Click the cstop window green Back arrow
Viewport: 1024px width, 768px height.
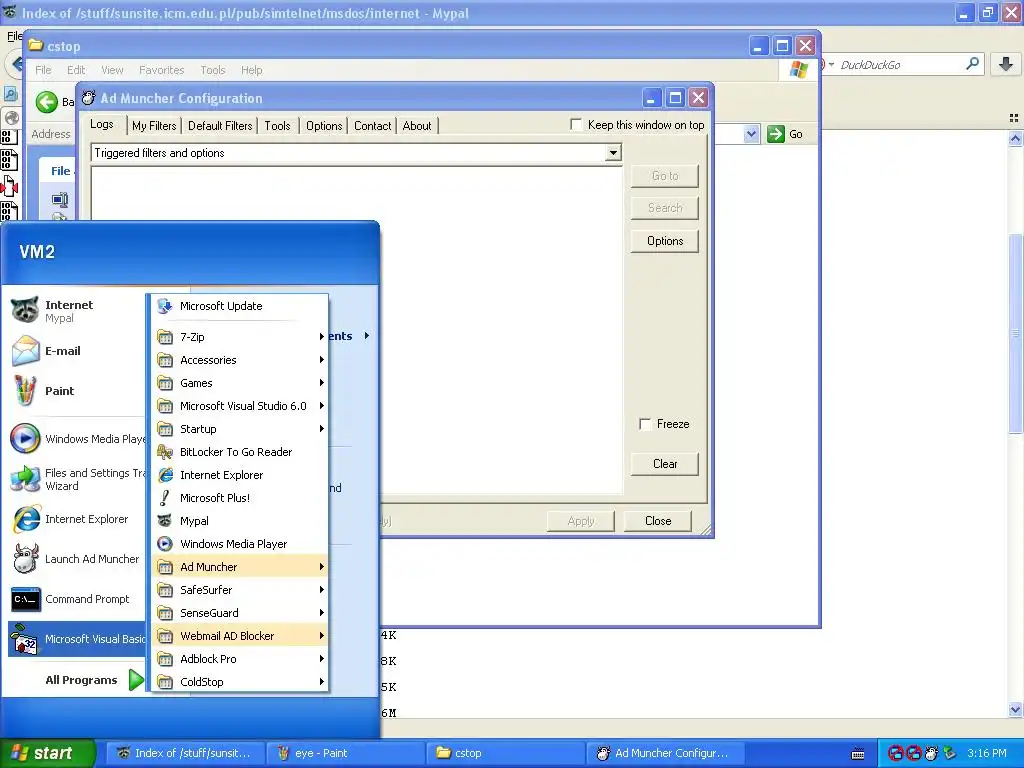46,102
